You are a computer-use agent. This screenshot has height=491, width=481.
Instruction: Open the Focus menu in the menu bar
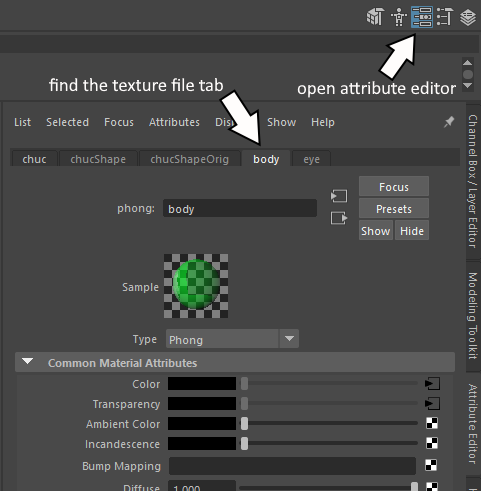tap(119, 122)
